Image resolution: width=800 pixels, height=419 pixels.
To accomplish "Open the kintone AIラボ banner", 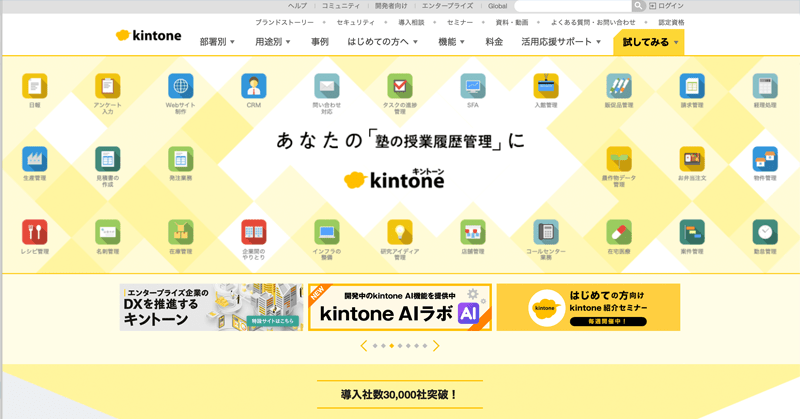I will tap(399, 307).
